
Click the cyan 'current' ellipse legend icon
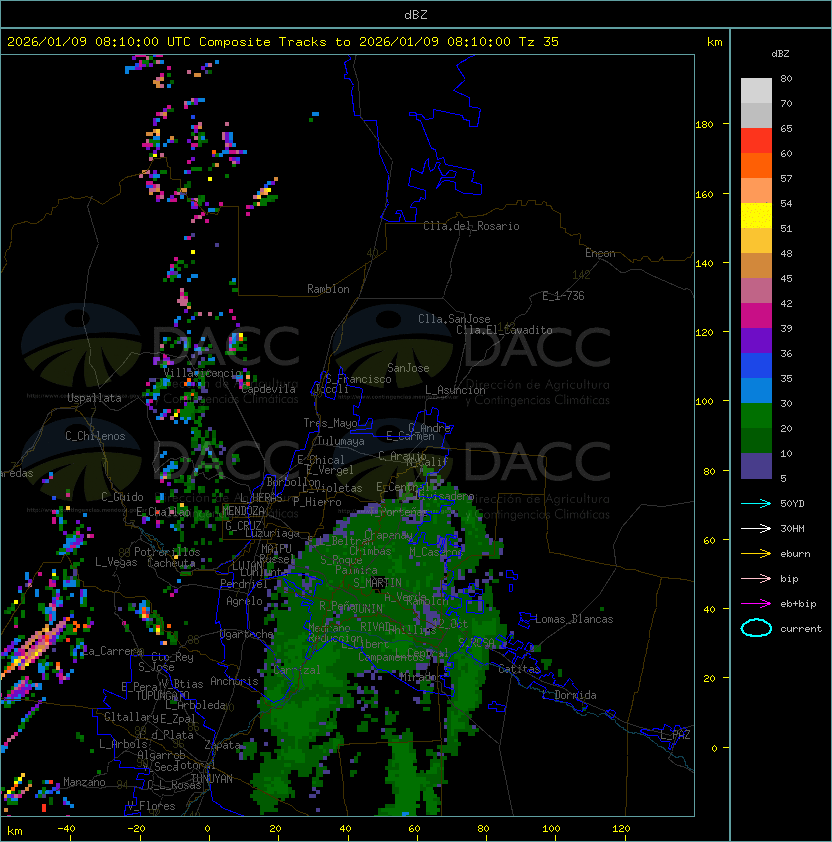pos(756,628)
